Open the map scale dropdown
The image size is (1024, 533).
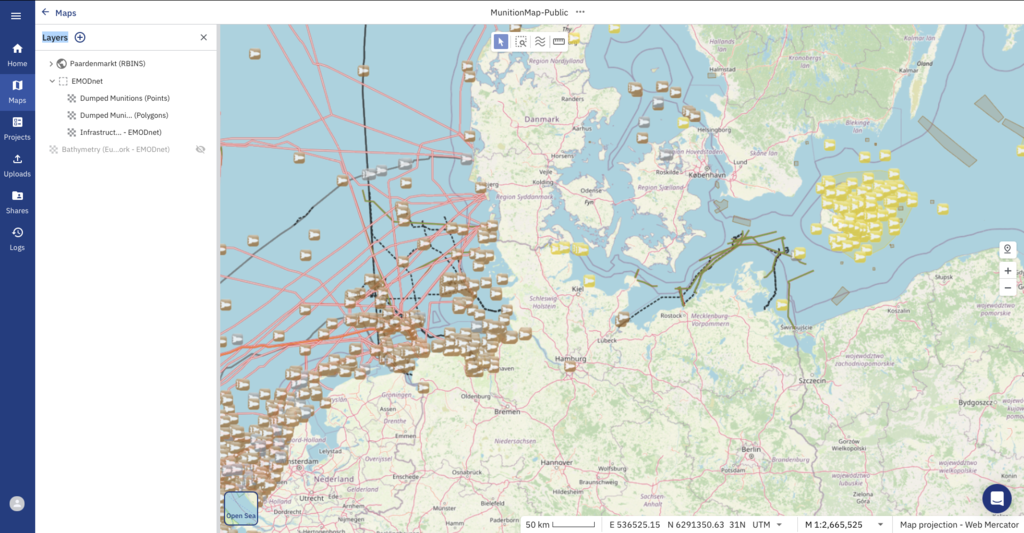[x=880, y=524]
